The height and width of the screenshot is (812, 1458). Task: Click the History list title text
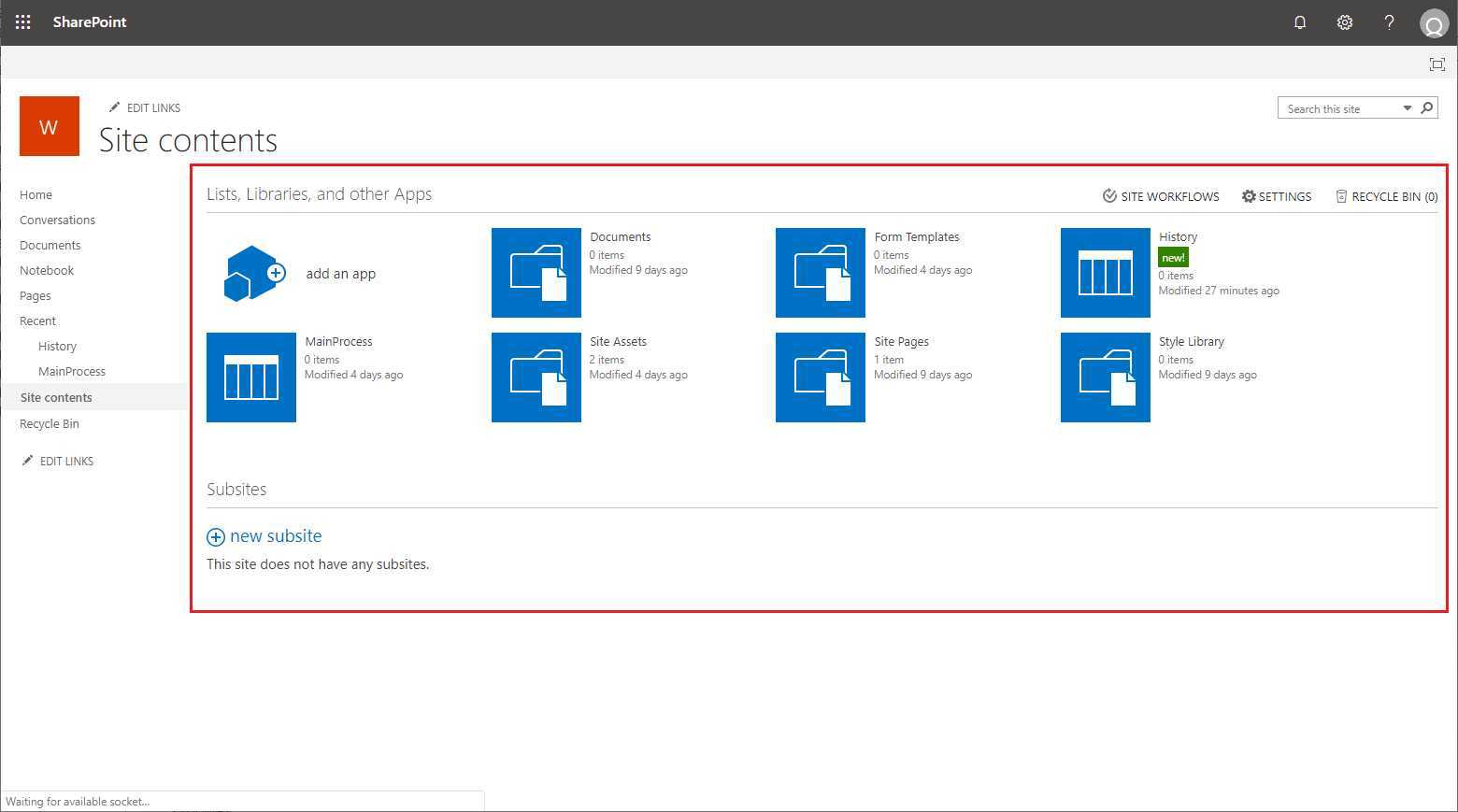[1178, 236]
